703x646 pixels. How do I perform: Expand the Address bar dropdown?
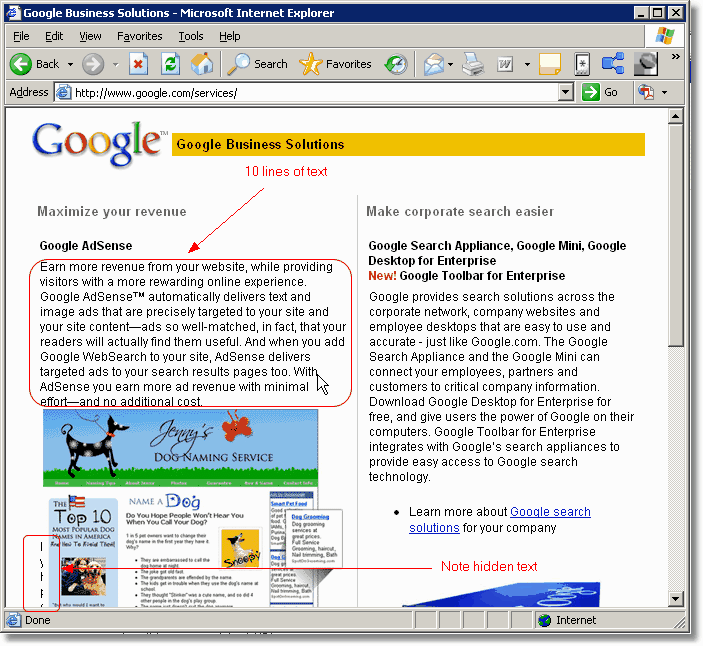tap(566, 93)
